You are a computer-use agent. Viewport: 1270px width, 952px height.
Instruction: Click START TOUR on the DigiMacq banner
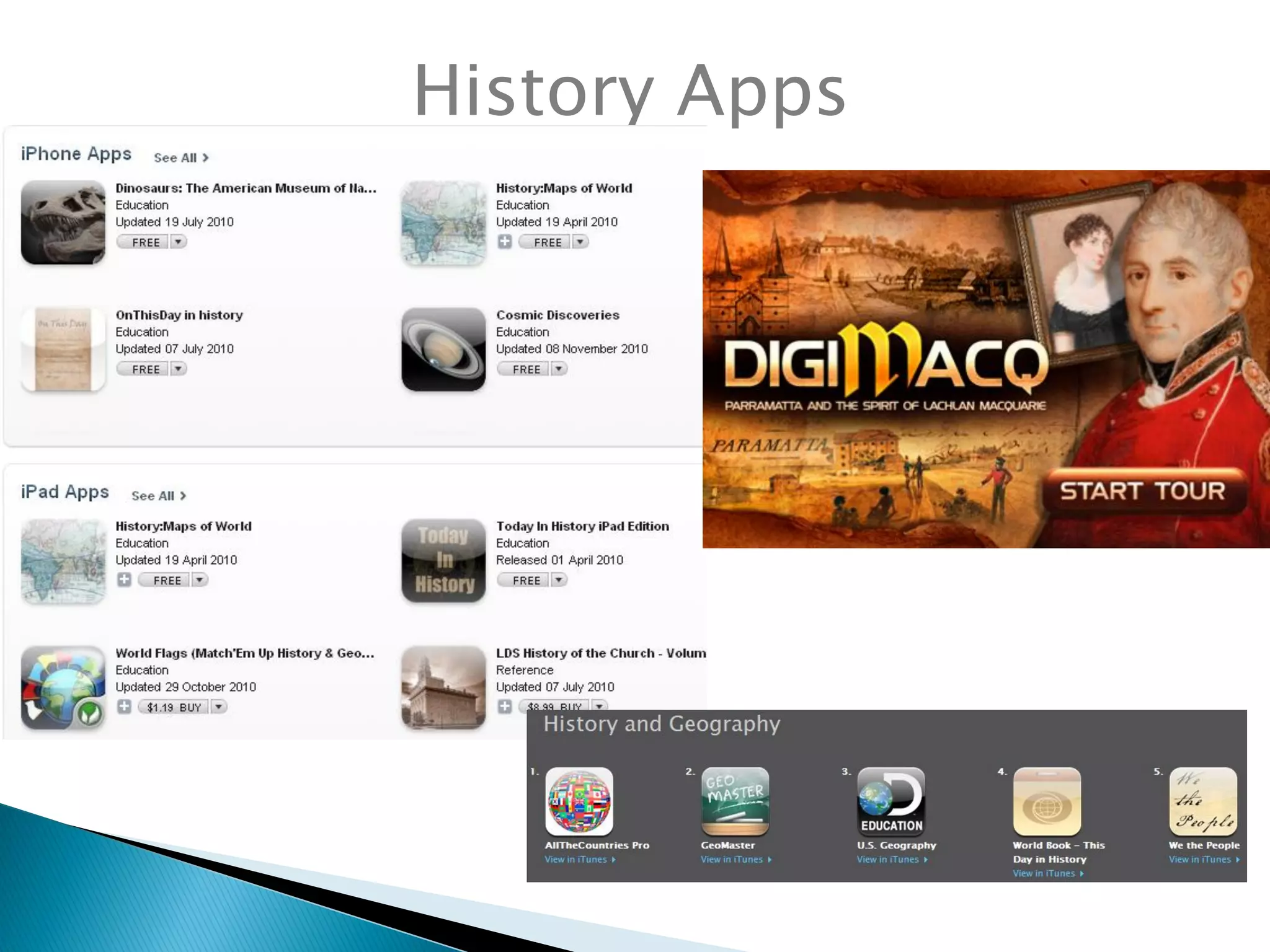(1143, 491)
